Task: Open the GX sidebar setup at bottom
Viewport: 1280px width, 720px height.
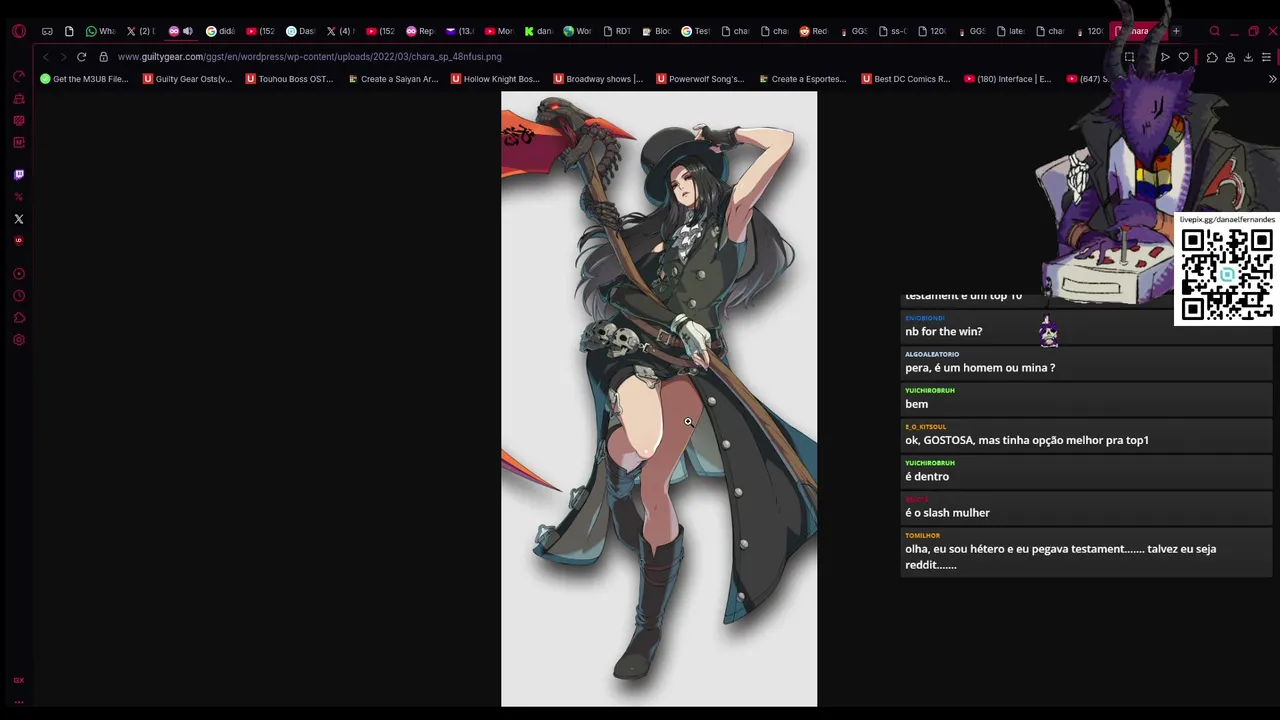Action: [x=19, y=680]
